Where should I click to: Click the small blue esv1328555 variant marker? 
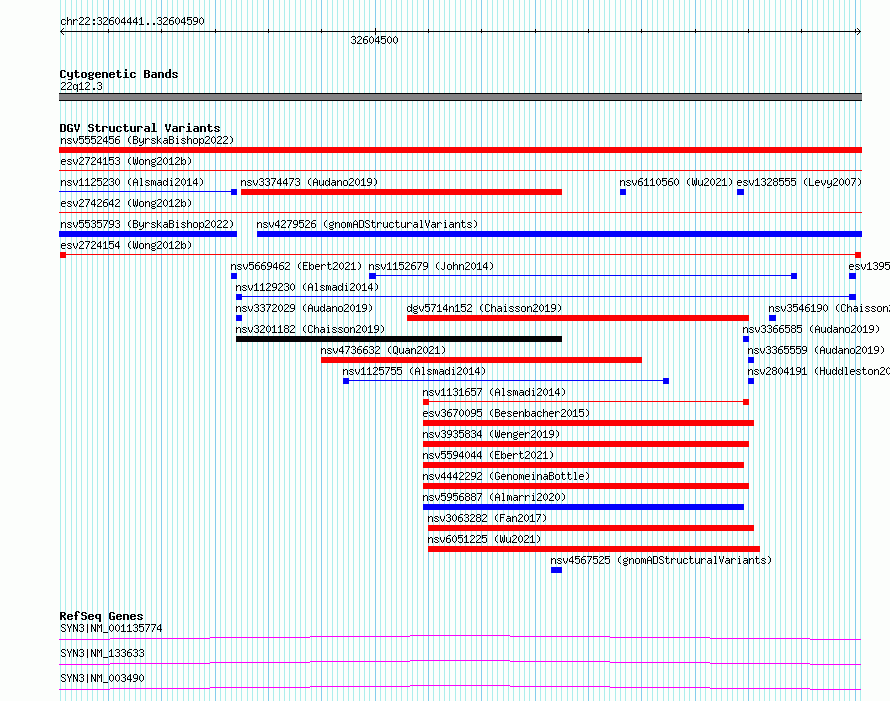pos(740,192)
